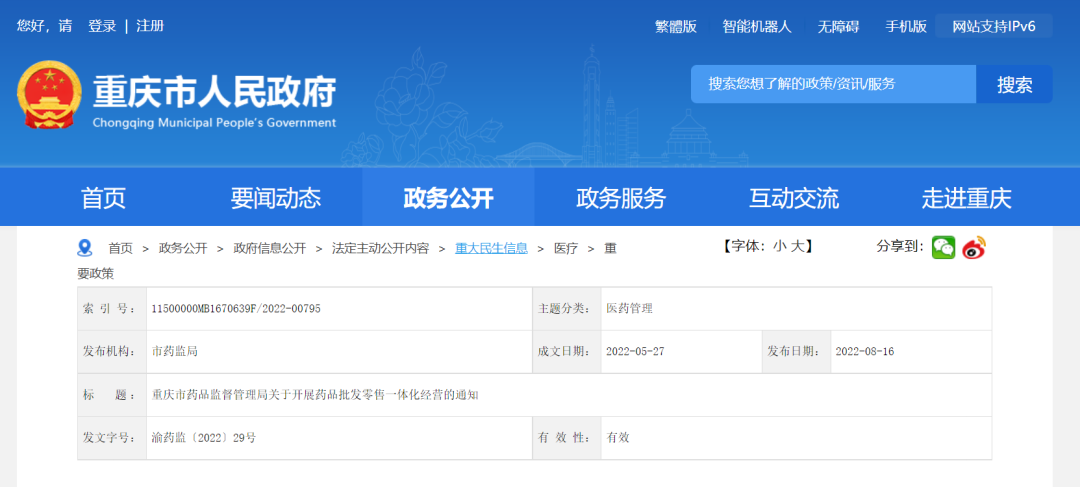Set font size to 大
Image resolution: width=1080 pixels, height=487 pixels.
(x=797, y=247)
